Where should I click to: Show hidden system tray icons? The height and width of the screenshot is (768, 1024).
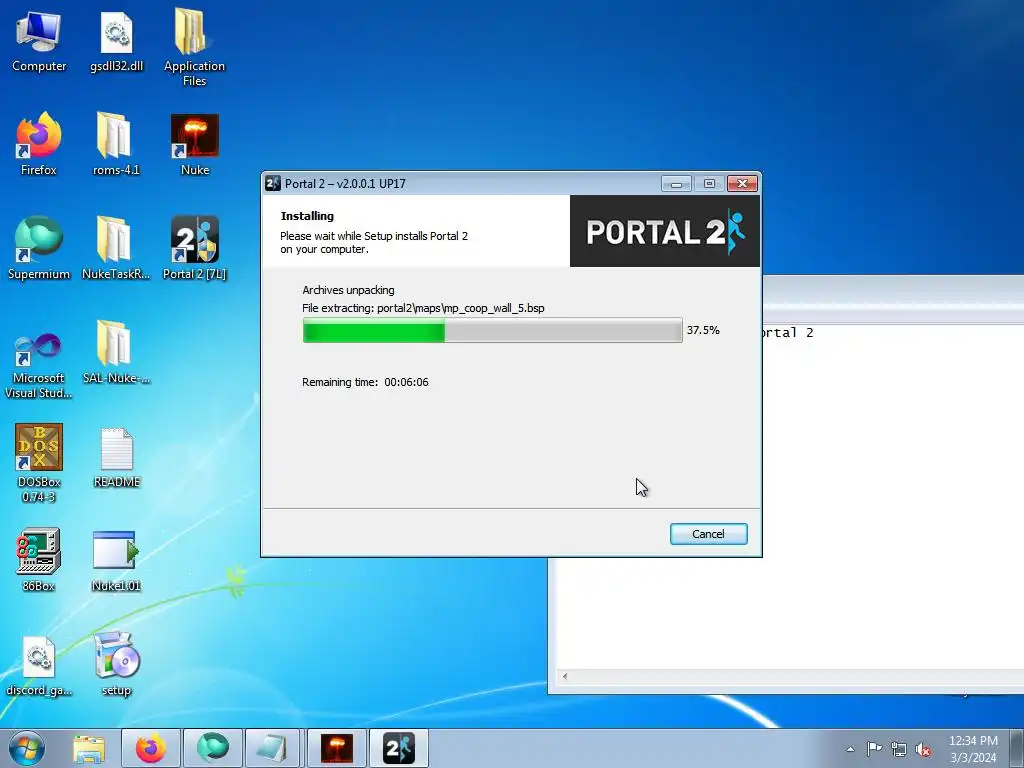850,749
